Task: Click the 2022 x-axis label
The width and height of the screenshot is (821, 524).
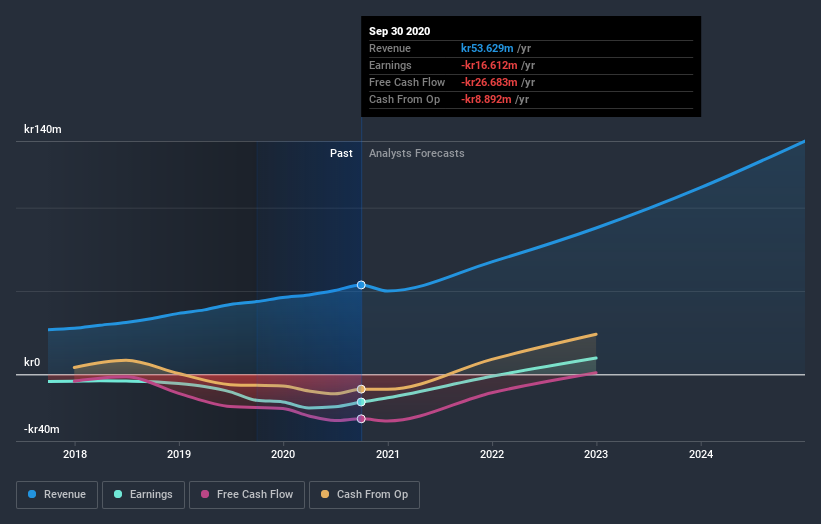Action: coord(492,454)
